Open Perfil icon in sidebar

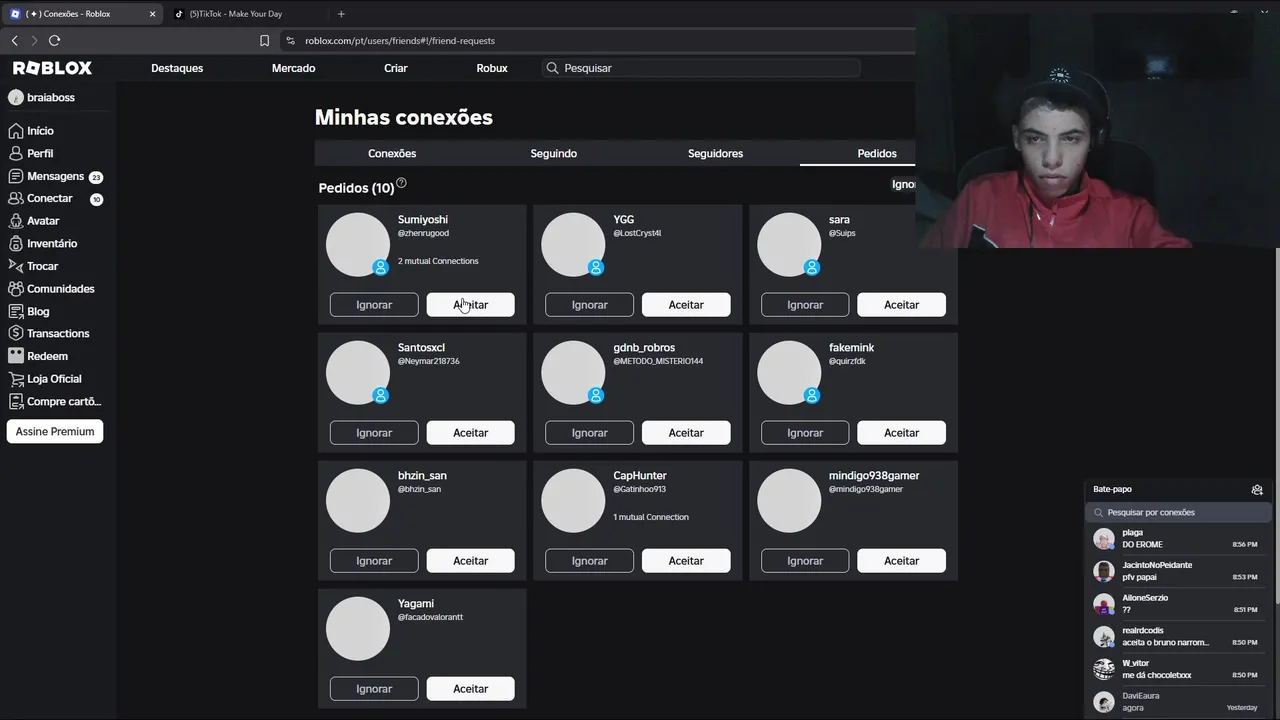[15, 153]
